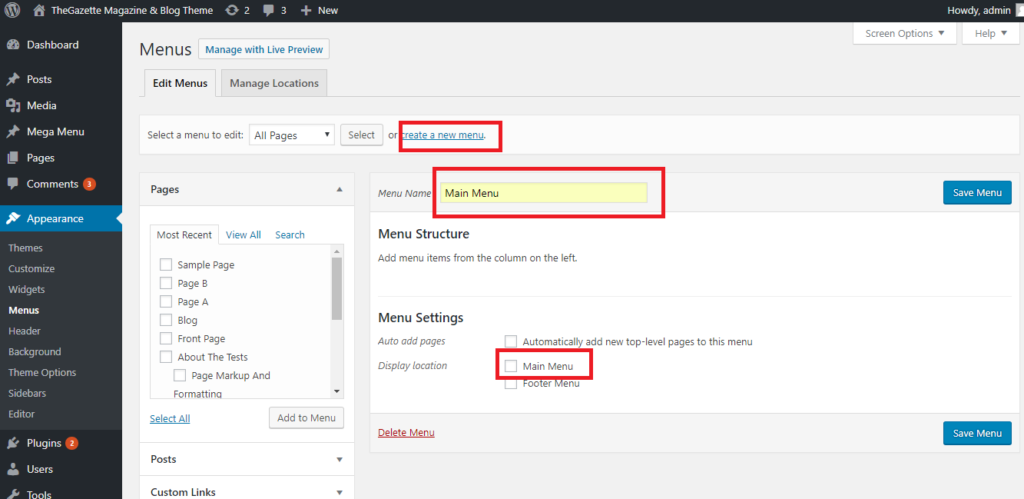Open the updates icon in admin bar
The height and width of the screenshot is (499, 1024).
(233, 10)
